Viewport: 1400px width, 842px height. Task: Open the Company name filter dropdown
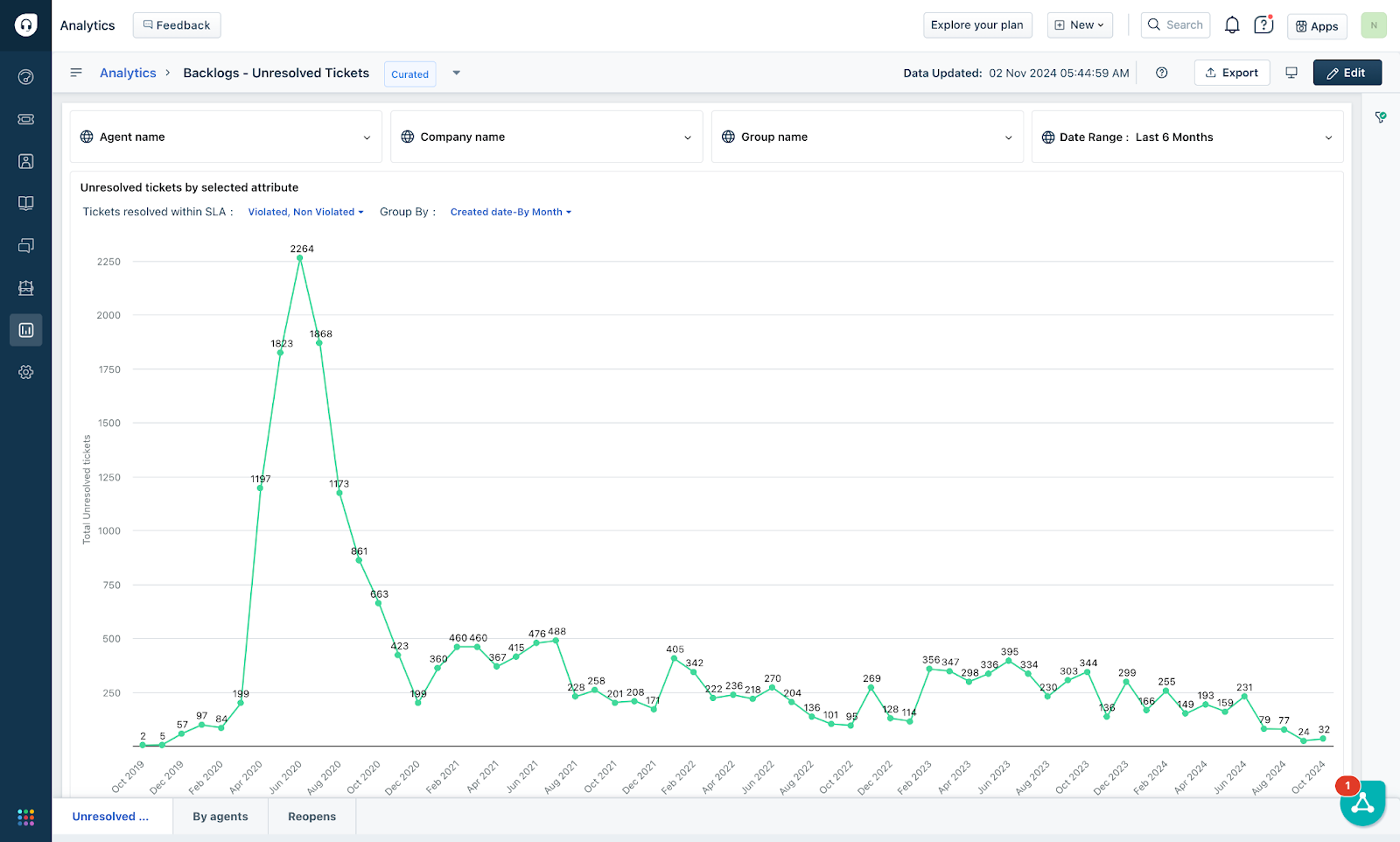546,137
